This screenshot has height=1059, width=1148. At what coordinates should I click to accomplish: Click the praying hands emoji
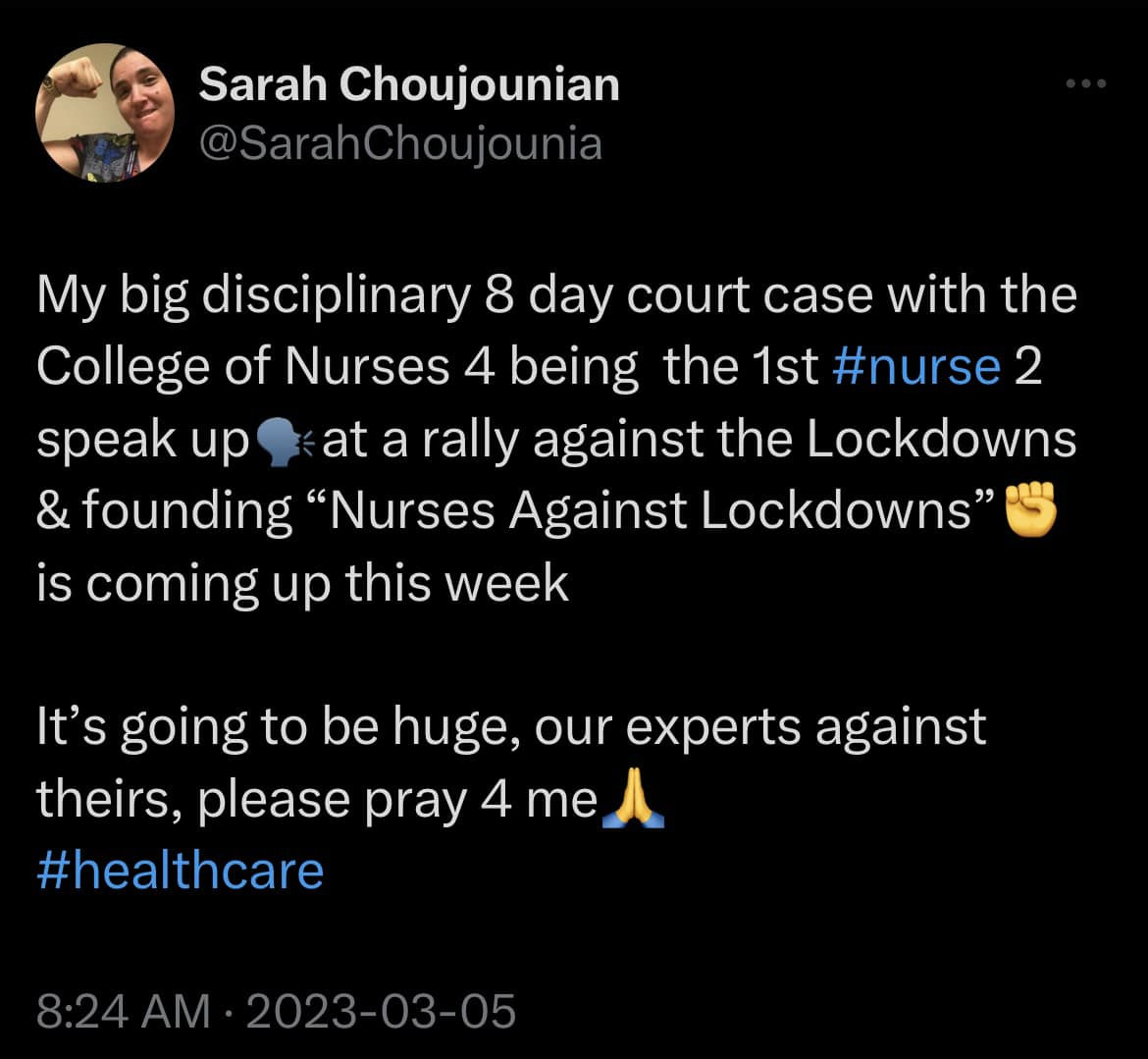631,801
